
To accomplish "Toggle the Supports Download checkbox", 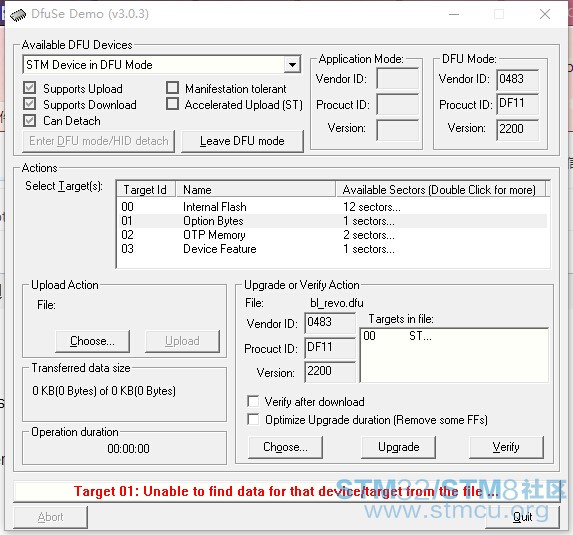I will [30, 104].
